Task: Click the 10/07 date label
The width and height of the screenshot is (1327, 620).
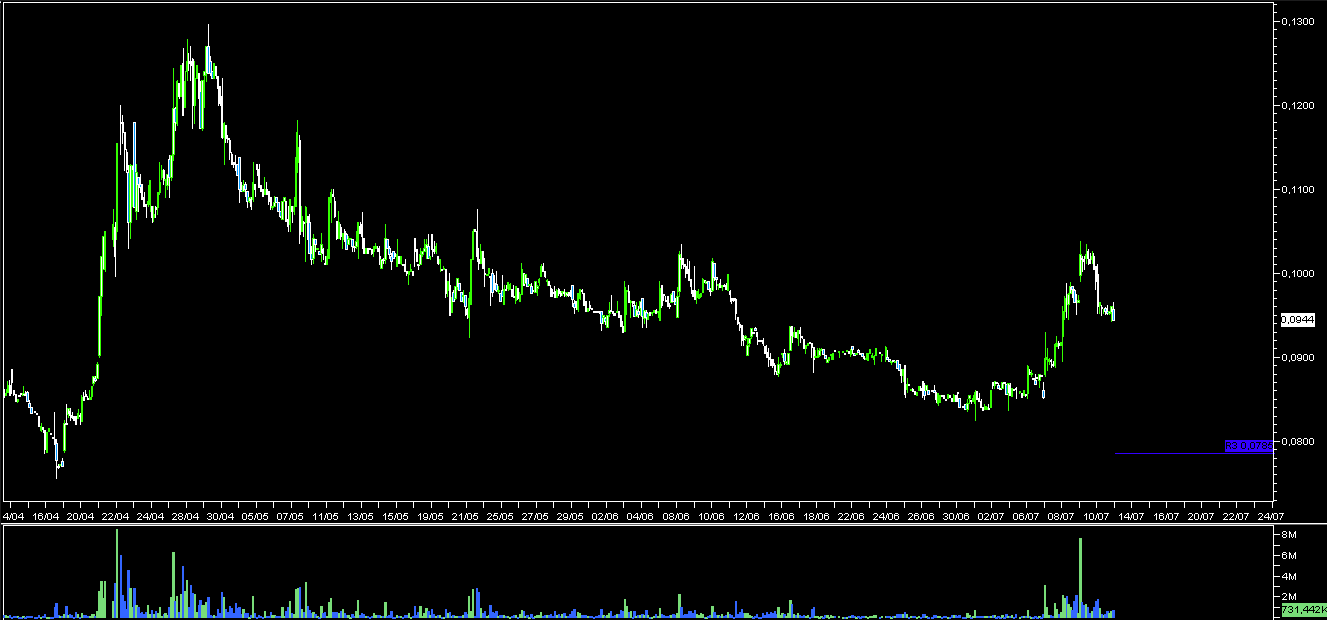Action: tap(1095, 517)
